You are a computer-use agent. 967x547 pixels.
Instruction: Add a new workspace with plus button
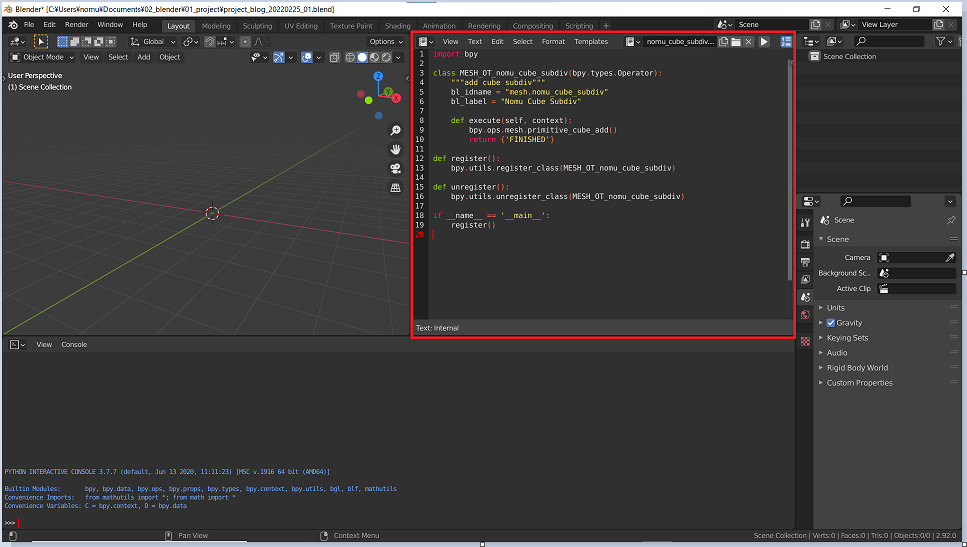coord(606,26)
